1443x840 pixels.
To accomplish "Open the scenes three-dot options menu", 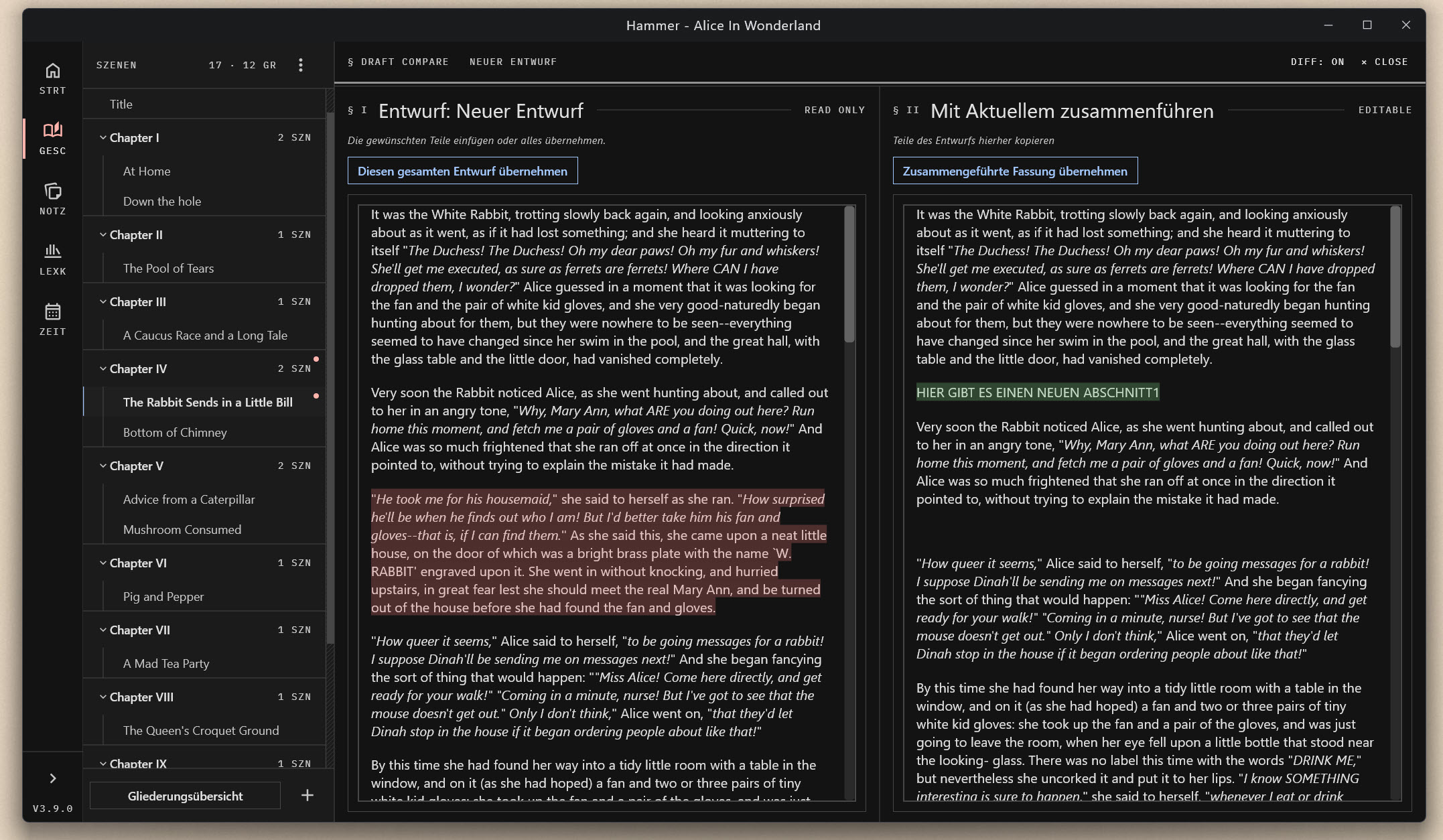I will [301, 65].
